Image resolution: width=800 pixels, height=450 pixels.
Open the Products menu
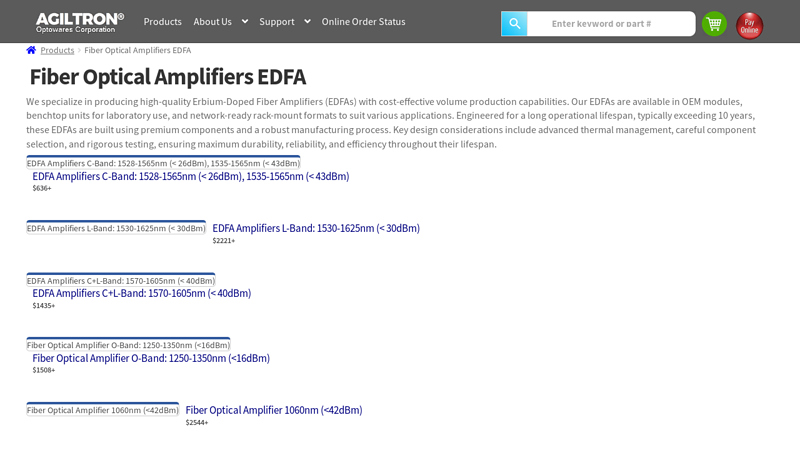tap(162, 21)
